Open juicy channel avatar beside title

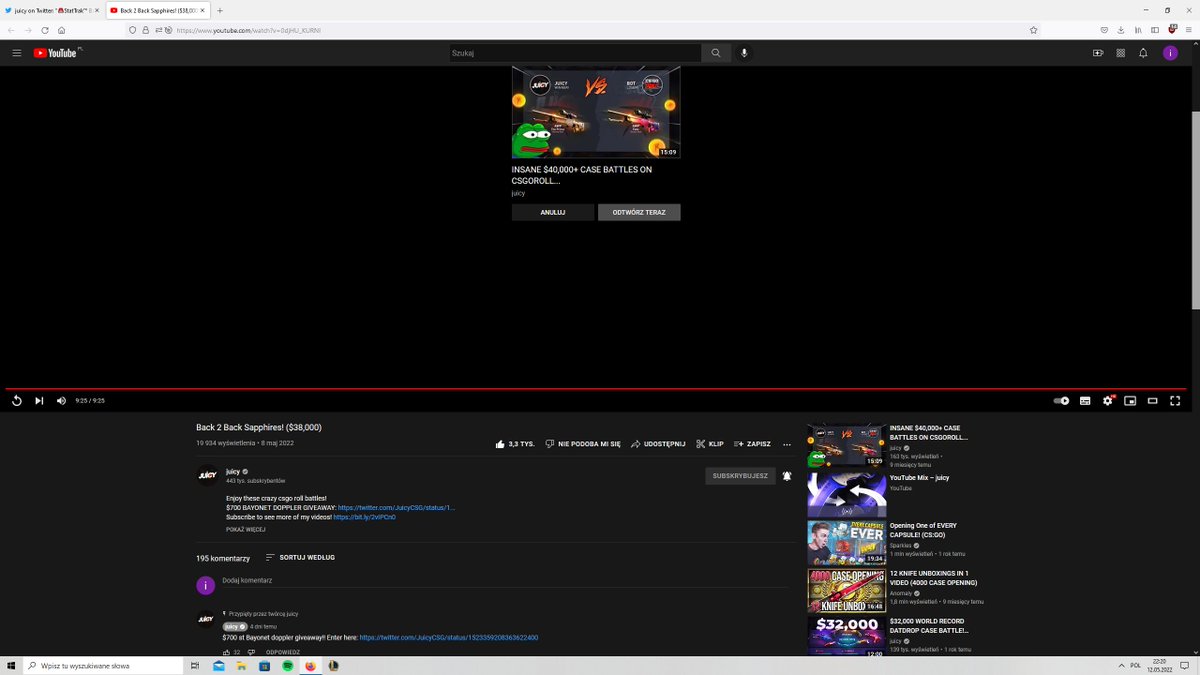coord(207,476)
